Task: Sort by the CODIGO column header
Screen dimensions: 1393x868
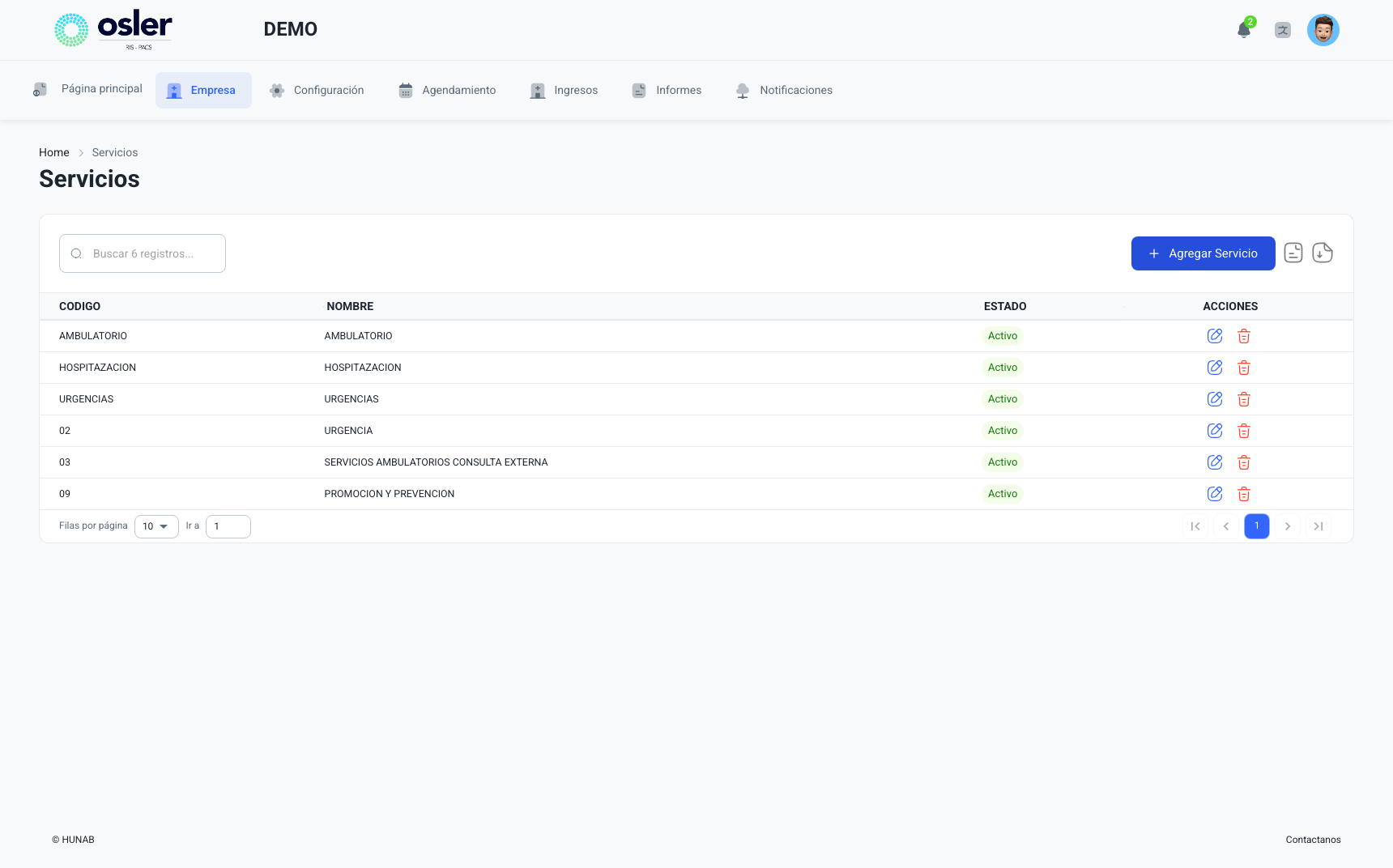Action: point(80,306)
